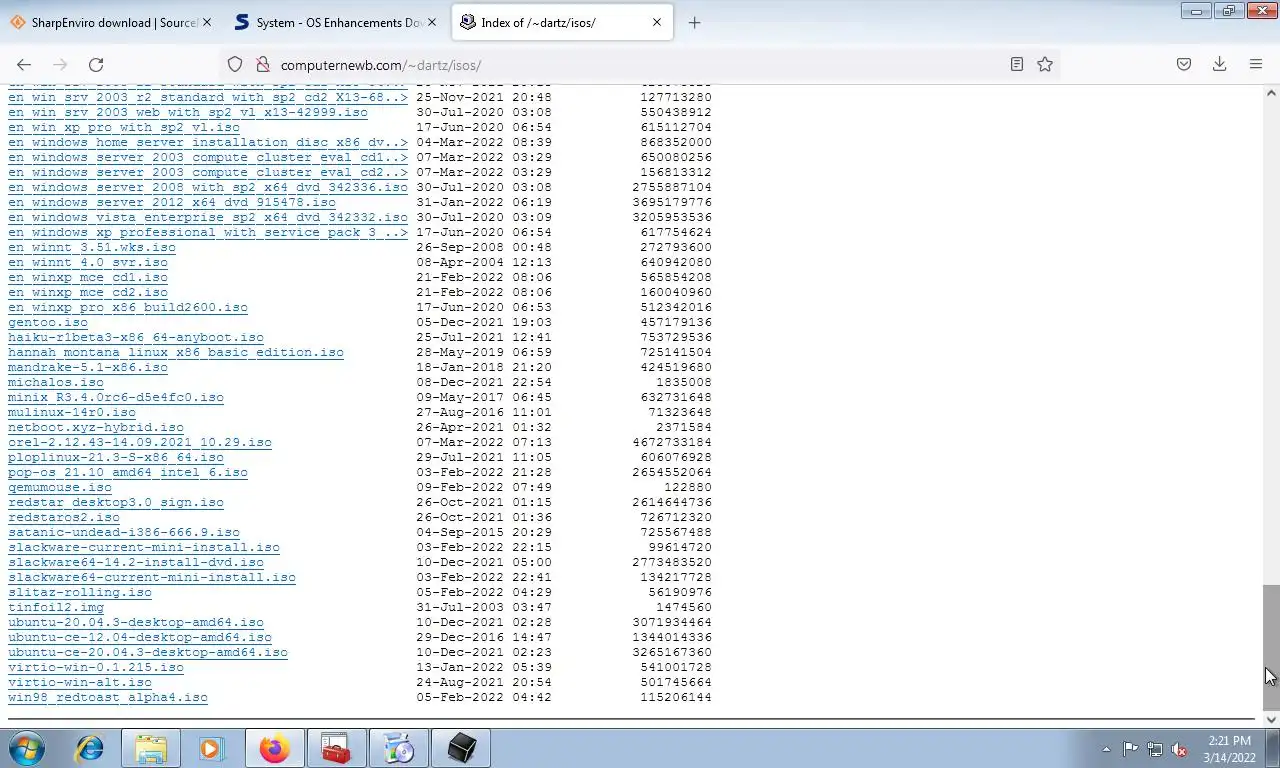Open the Pocket save icon

(1184, 64)
